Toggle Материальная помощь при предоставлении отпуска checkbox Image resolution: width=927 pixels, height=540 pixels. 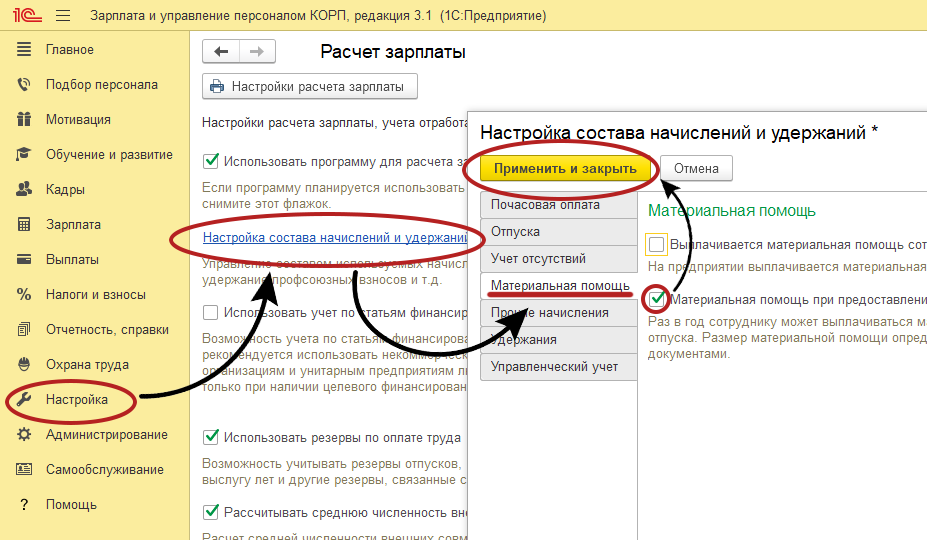click(657, 298)
